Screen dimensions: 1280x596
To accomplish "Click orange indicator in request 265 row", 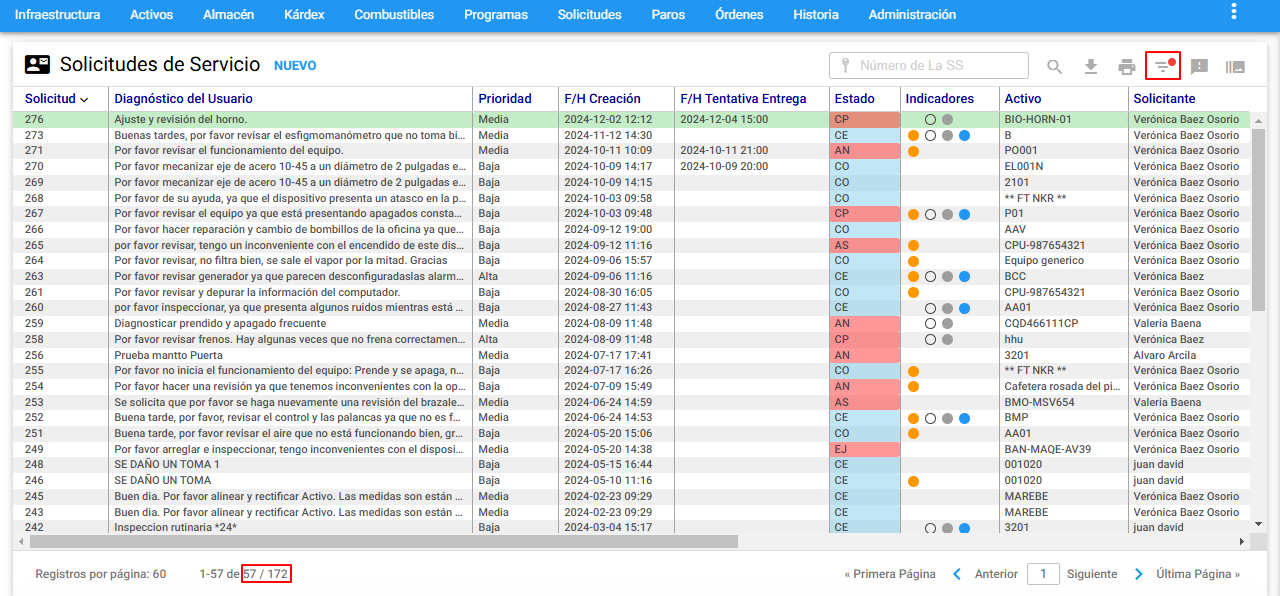I will (913, 245).
